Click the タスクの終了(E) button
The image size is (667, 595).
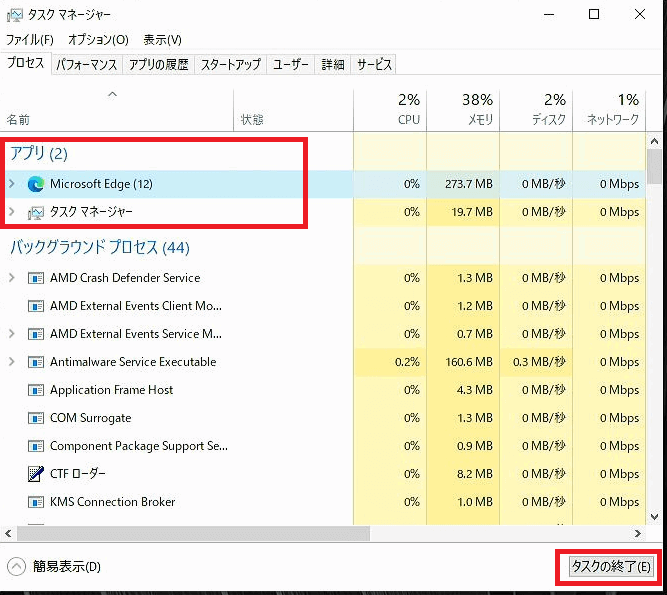click(x=610, y=567)
